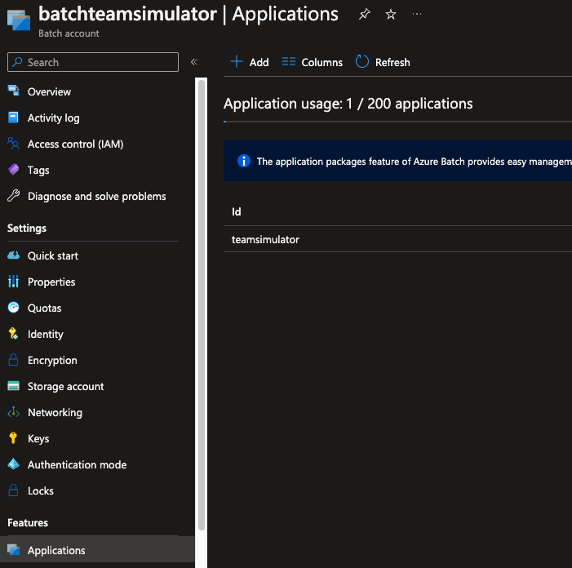Sort by the Id column header

click(x=236, y=212)
